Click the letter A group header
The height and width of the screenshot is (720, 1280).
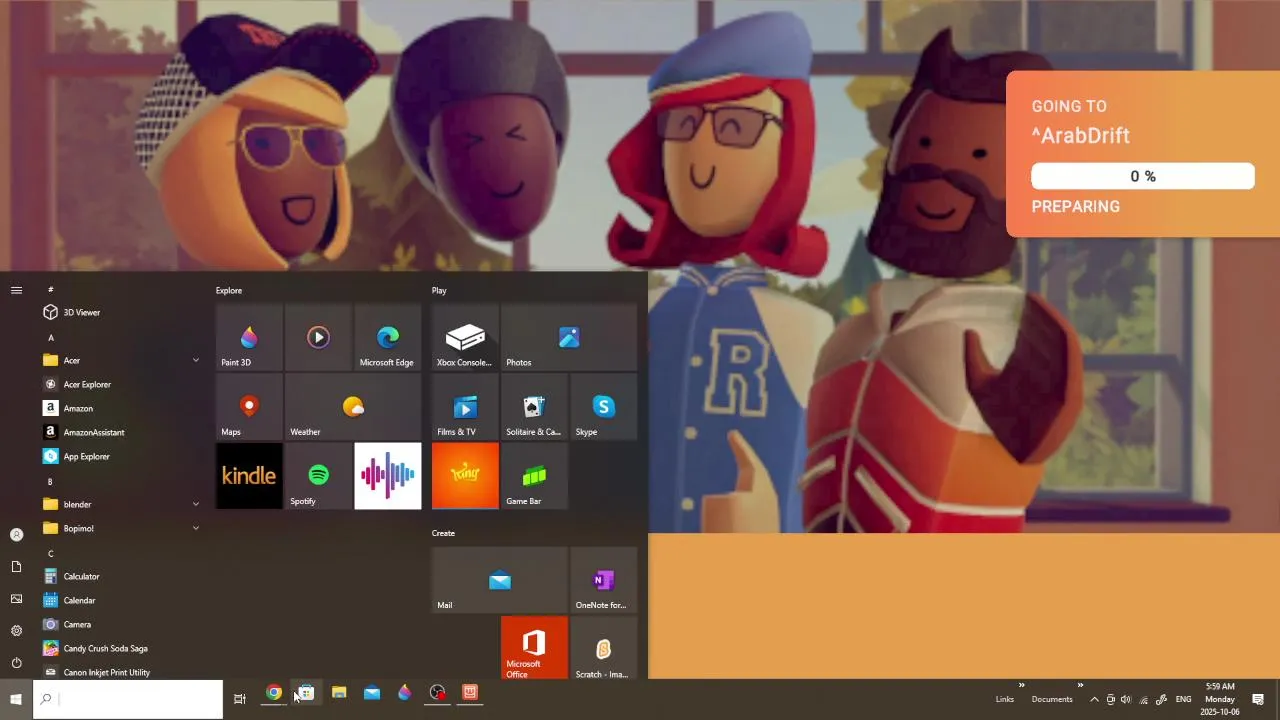click(x=51, y=337)
